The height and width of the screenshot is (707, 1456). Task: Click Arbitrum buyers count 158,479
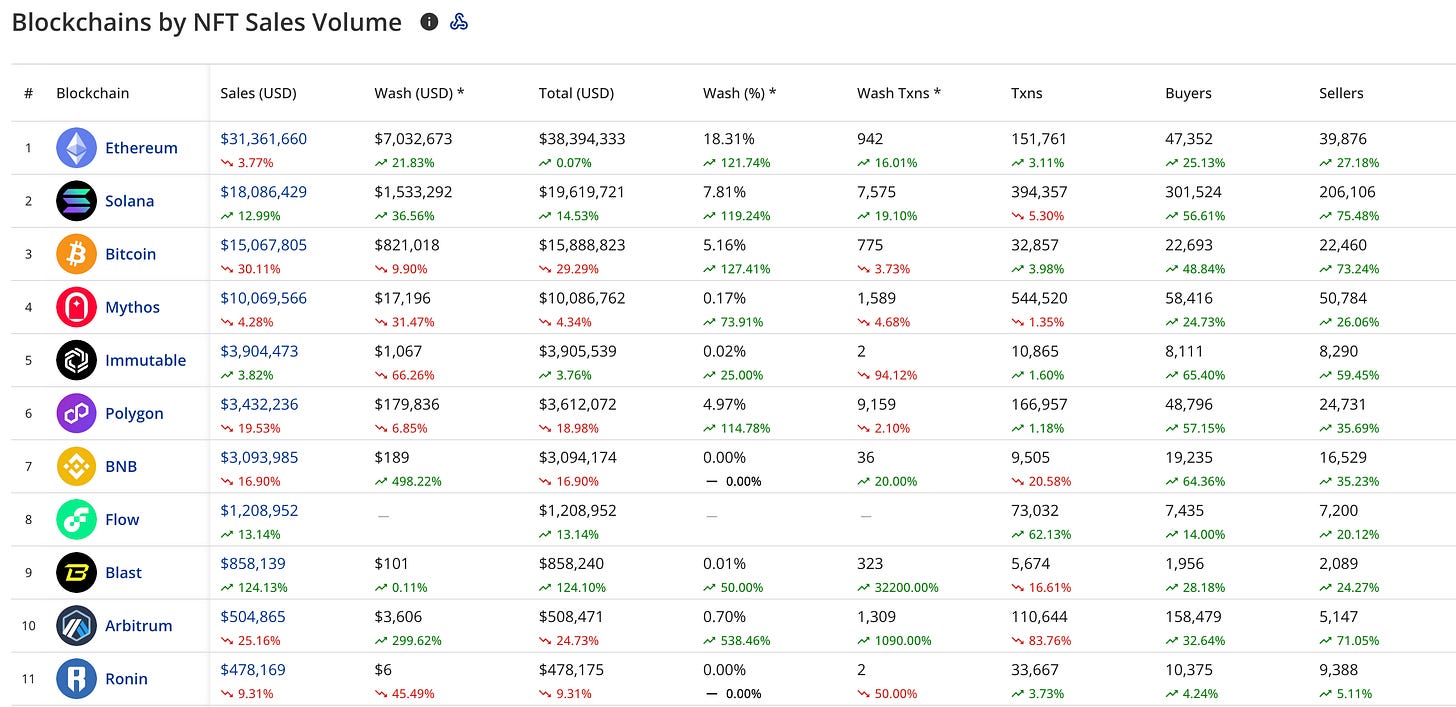(x=1193, y=616)
